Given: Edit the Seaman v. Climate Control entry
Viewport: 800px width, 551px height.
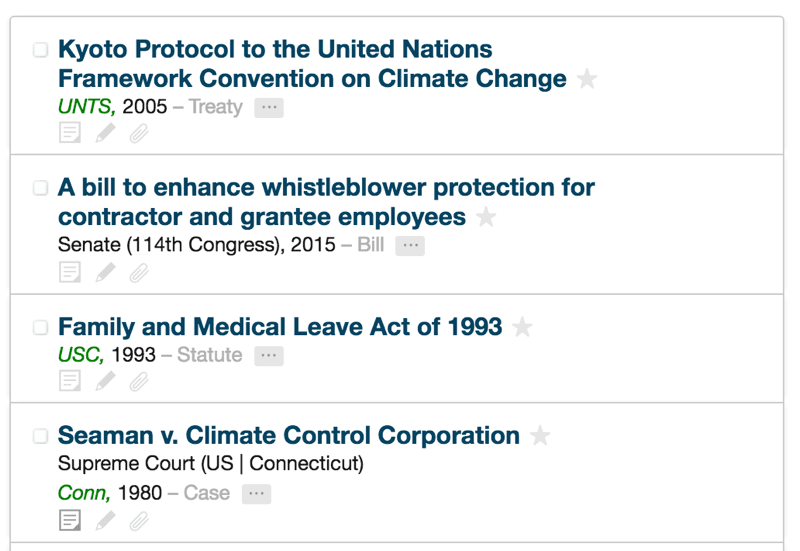Looking at the screenshot, I should point(106,520).
